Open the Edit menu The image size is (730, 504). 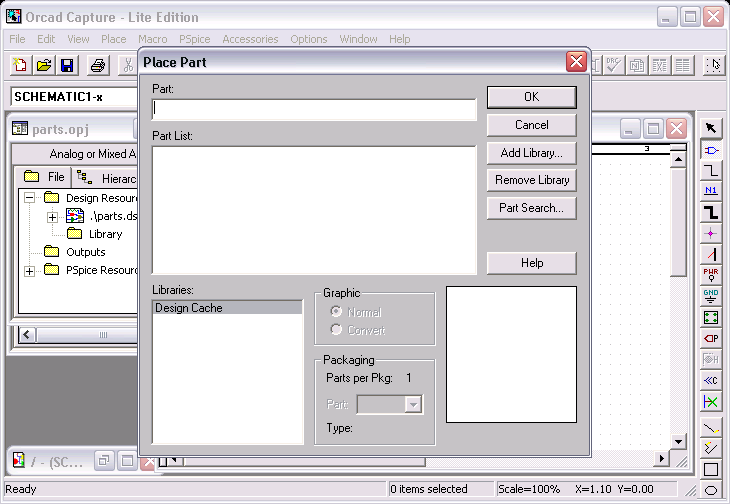click(46, 39)
